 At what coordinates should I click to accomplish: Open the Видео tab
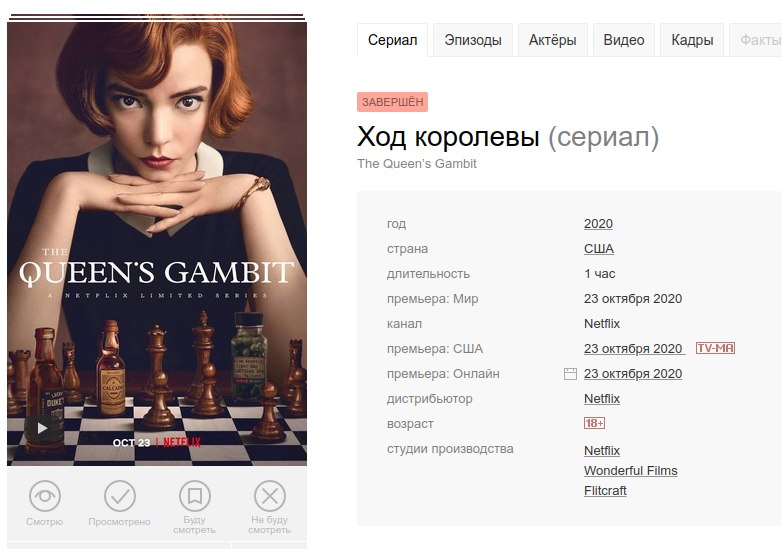tap(623, 40)
